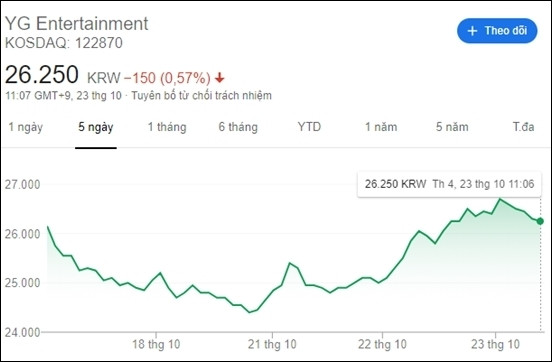Select the T.đa maximum range tab
552x362 pixels.
coord(523,127)
